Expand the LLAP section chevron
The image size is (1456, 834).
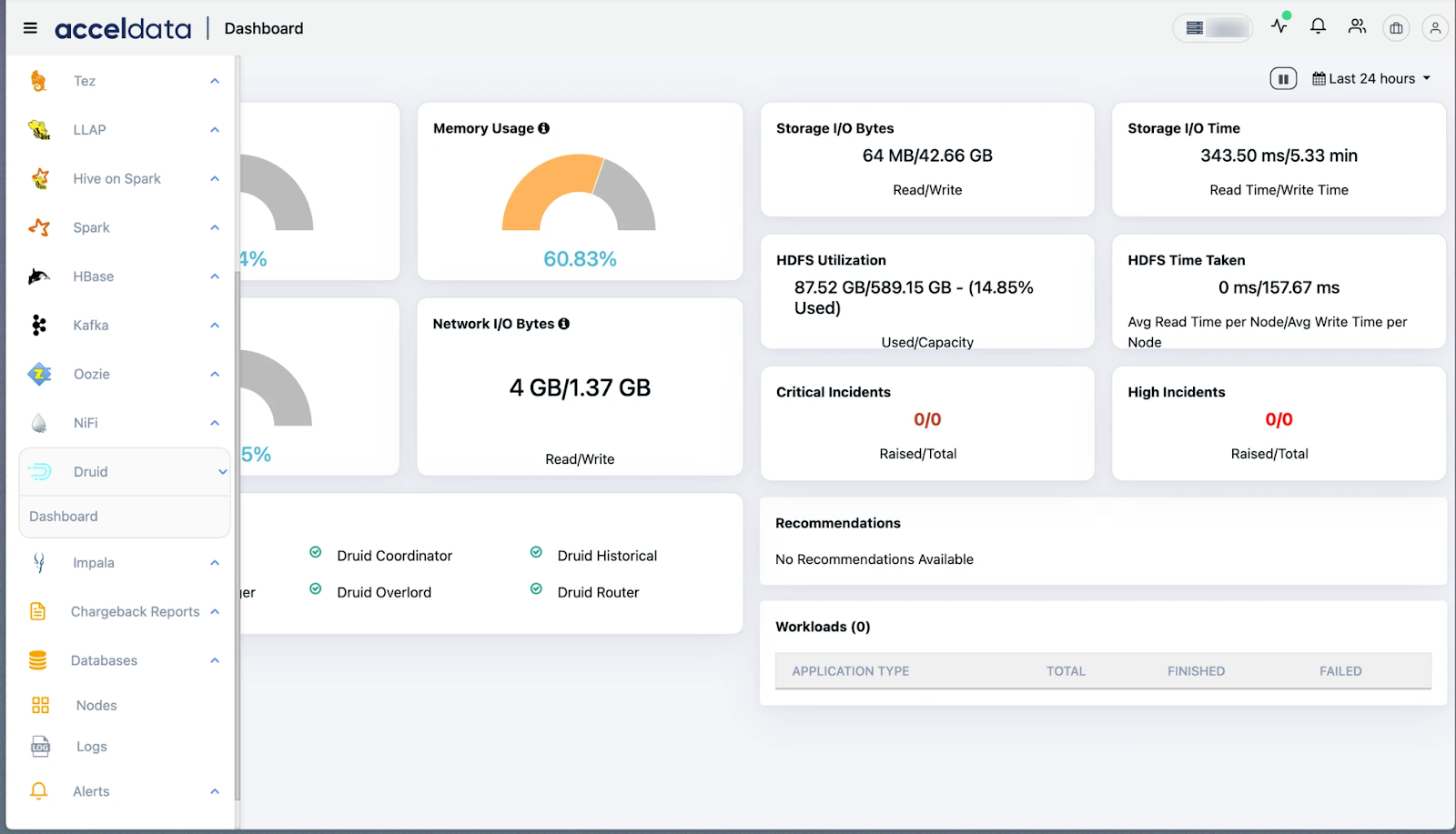(215, 130)
